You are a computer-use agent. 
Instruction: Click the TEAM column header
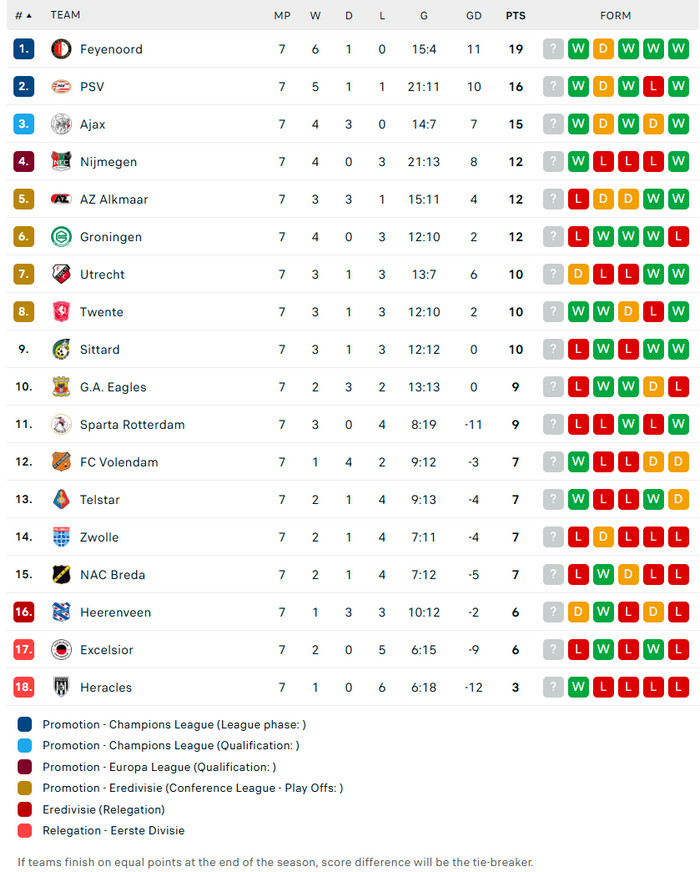coord(65,16)
